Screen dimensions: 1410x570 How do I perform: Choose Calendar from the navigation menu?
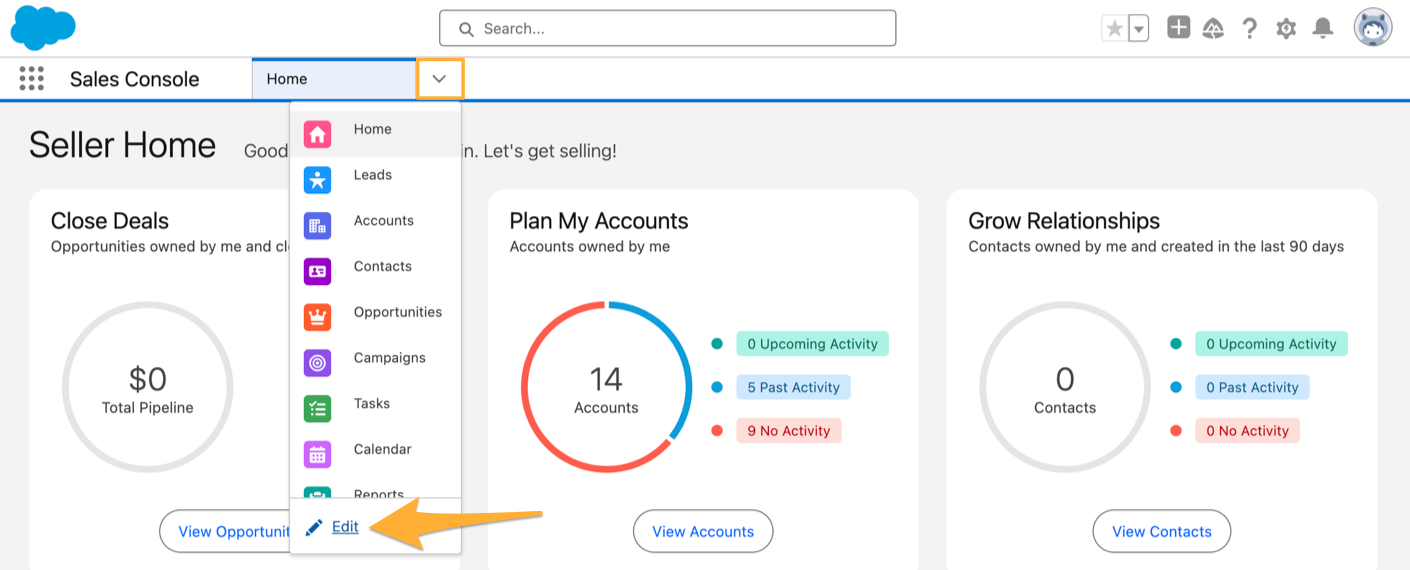click(375, 454)
